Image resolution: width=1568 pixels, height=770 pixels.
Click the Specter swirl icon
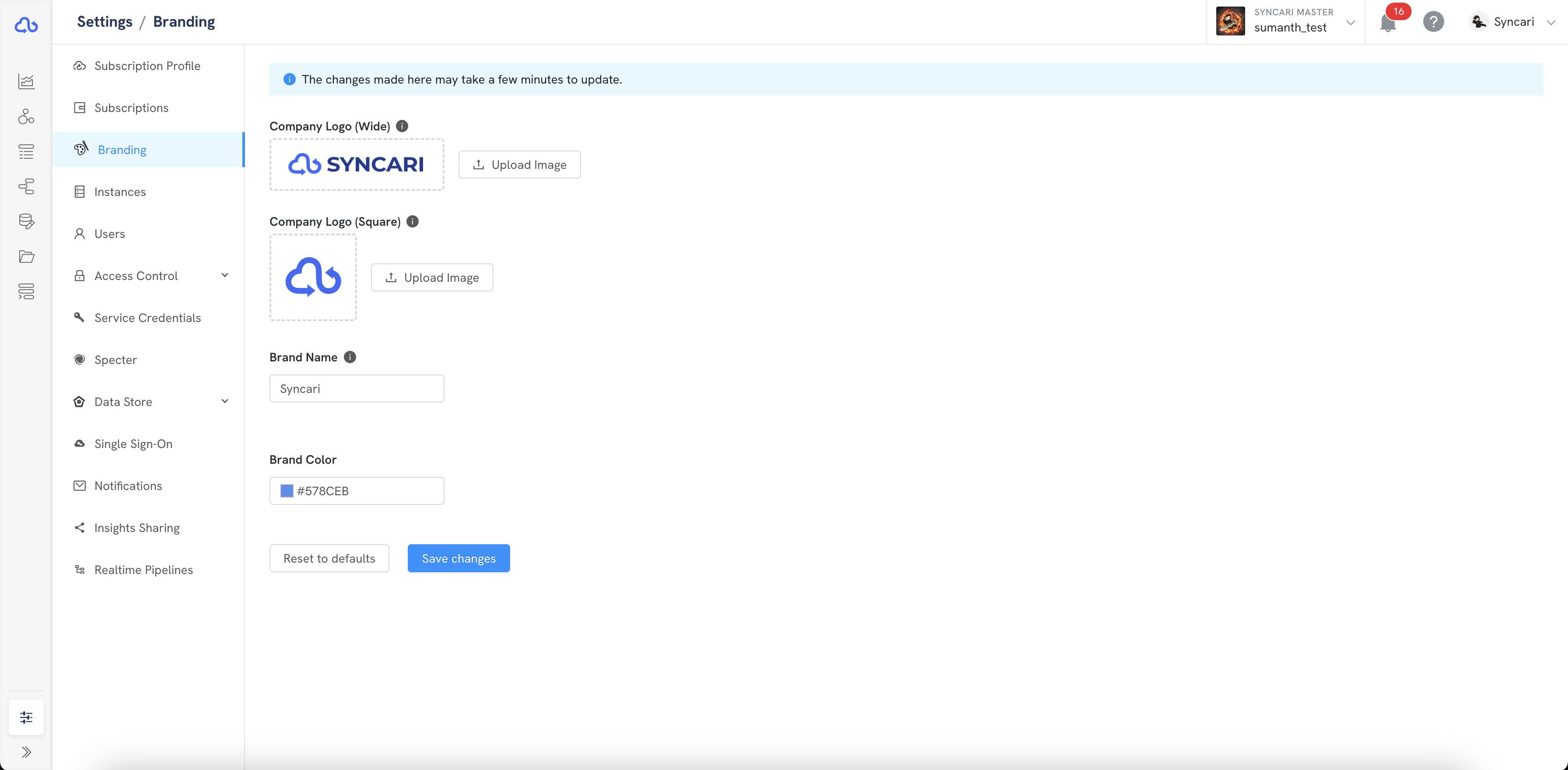point(80,360)
